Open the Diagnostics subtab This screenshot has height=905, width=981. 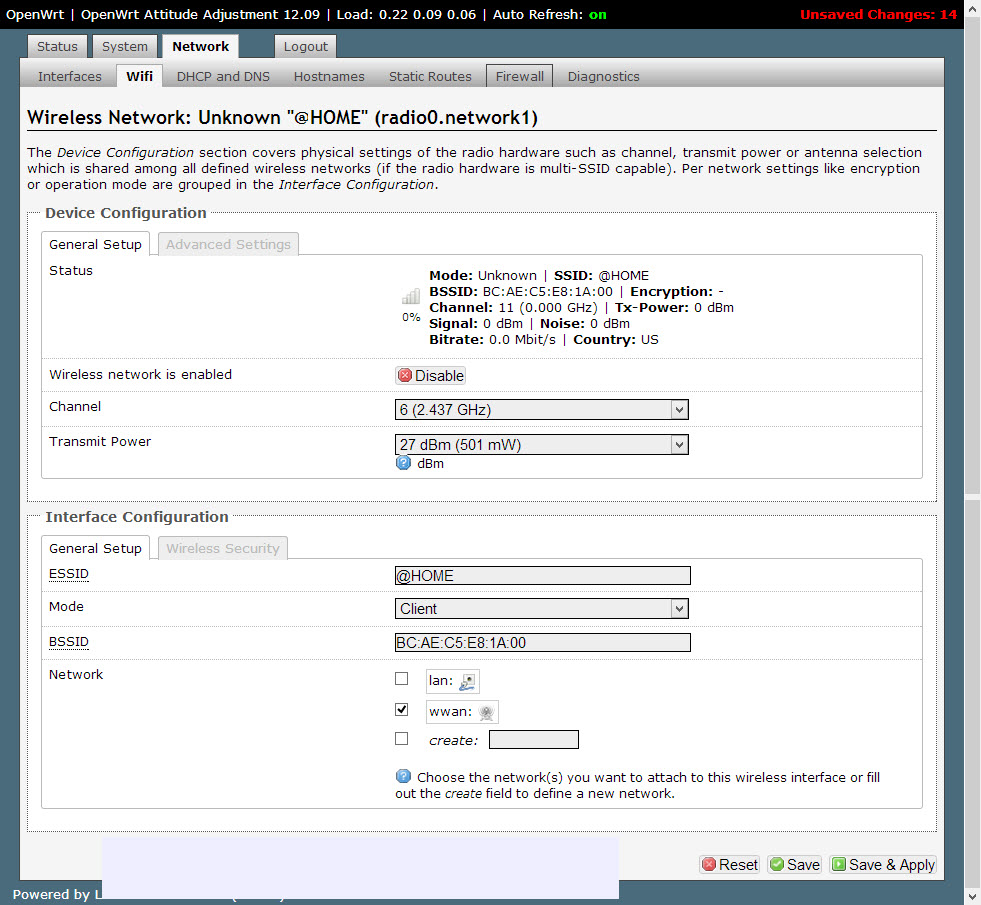[x=604, y=76]
